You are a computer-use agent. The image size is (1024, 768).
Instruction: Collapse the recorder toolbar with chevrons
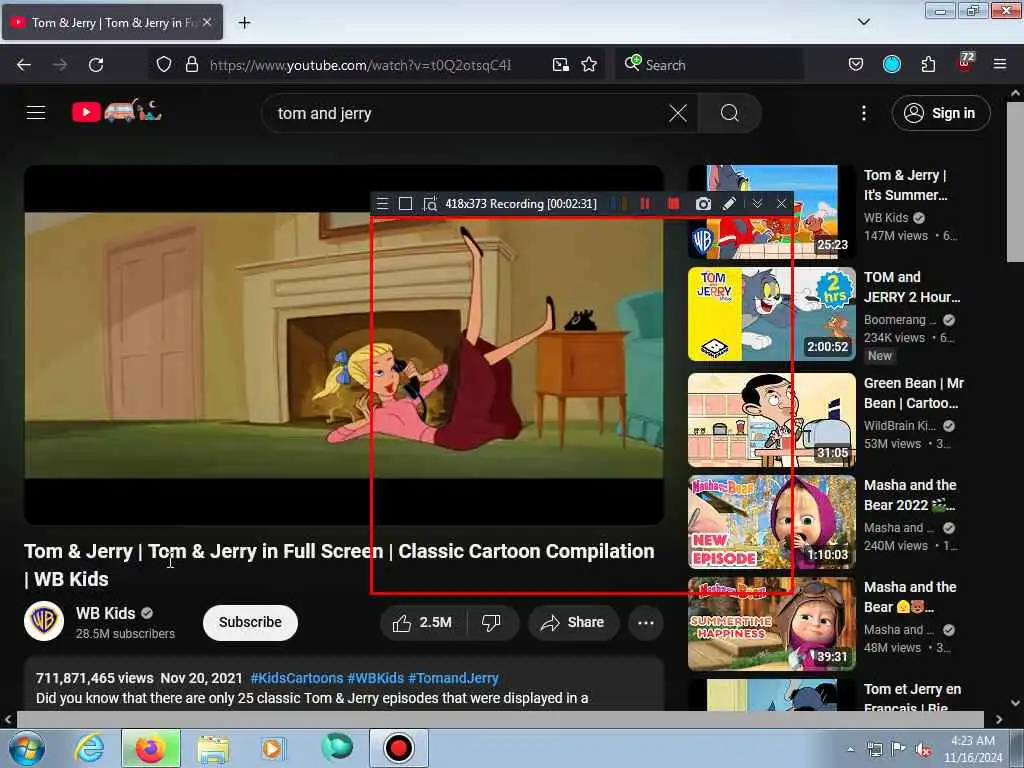click(x=757, y=204)
